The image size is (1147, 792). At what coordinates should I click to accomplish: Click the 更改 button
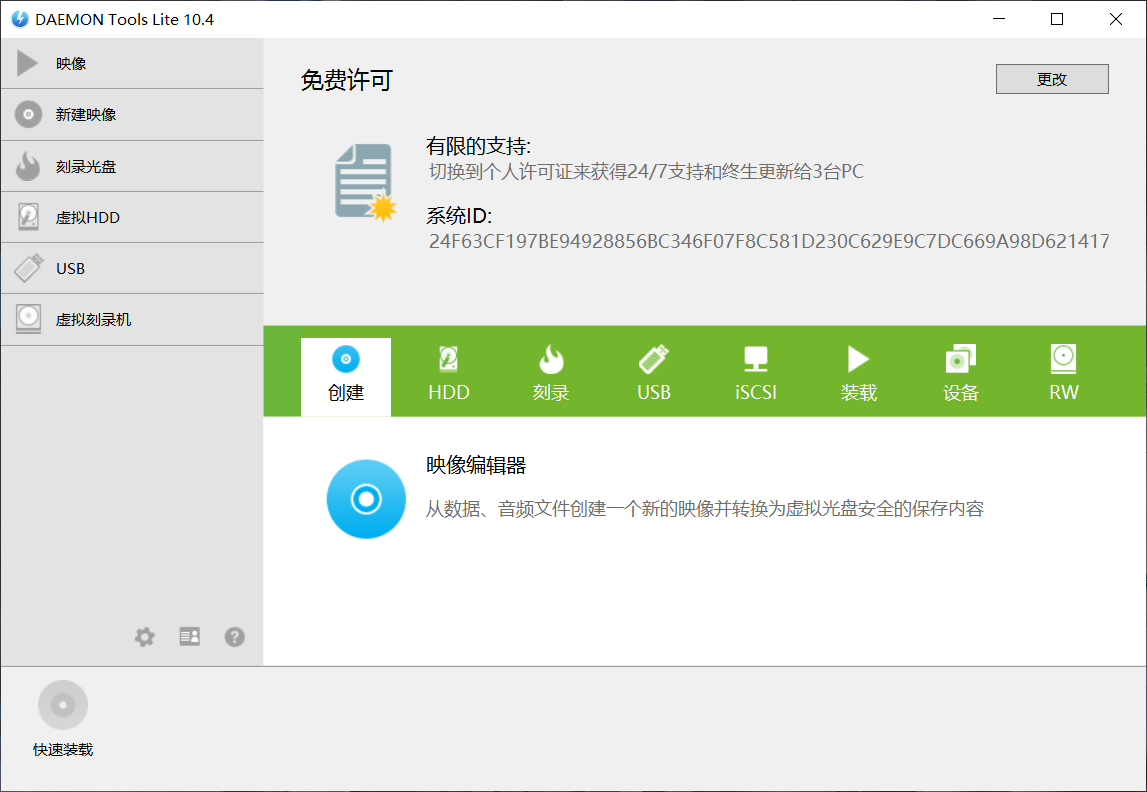point(1052,79)
